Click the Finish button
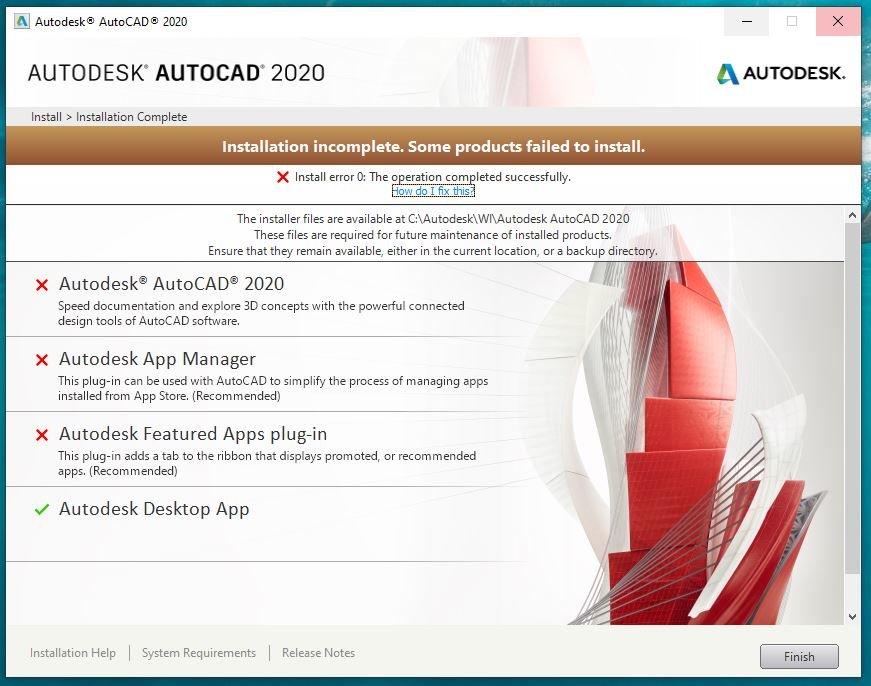This screenshot has height=686, width=871. tap(799, 657)
